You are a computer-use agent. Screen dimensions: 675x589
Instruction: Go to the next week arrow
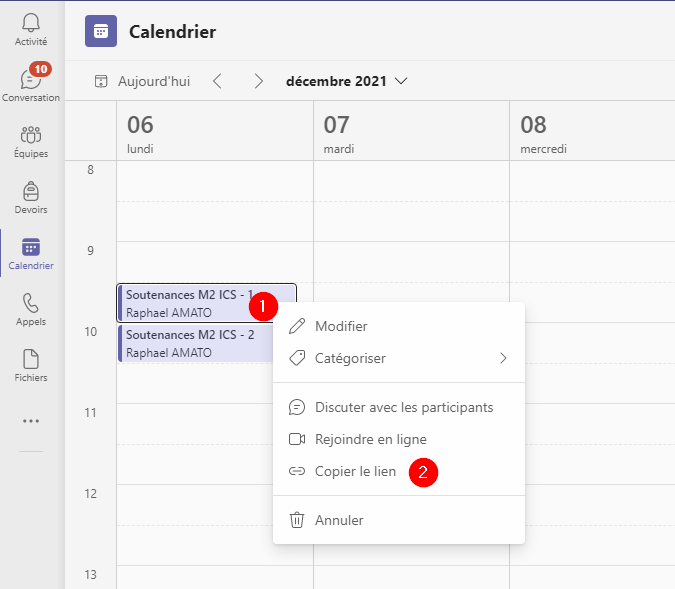point(258,81)
